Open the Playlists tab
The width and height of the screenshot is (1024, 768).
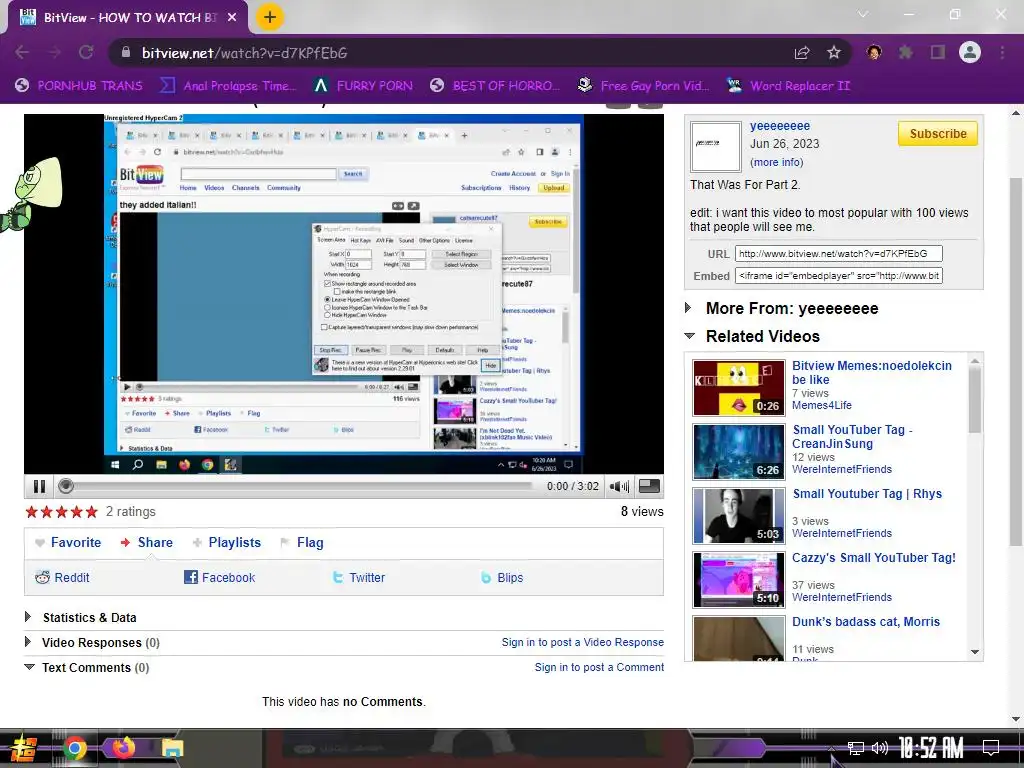(227, 543)
